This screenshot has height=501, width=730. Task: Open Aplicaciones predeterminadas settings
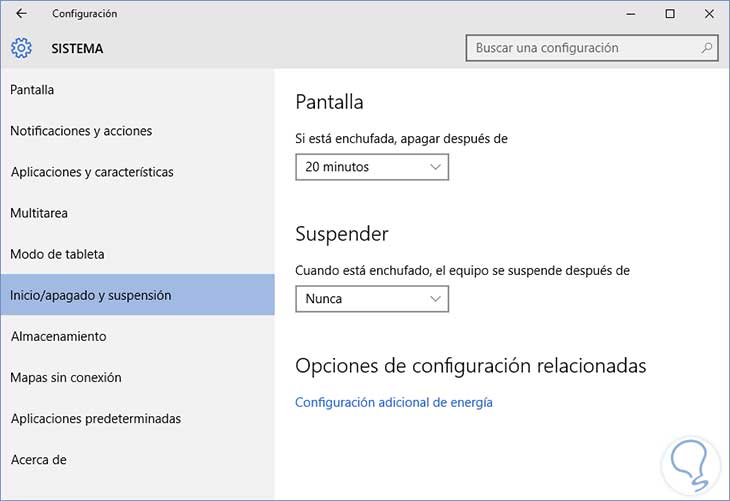(x=96, y=419)
